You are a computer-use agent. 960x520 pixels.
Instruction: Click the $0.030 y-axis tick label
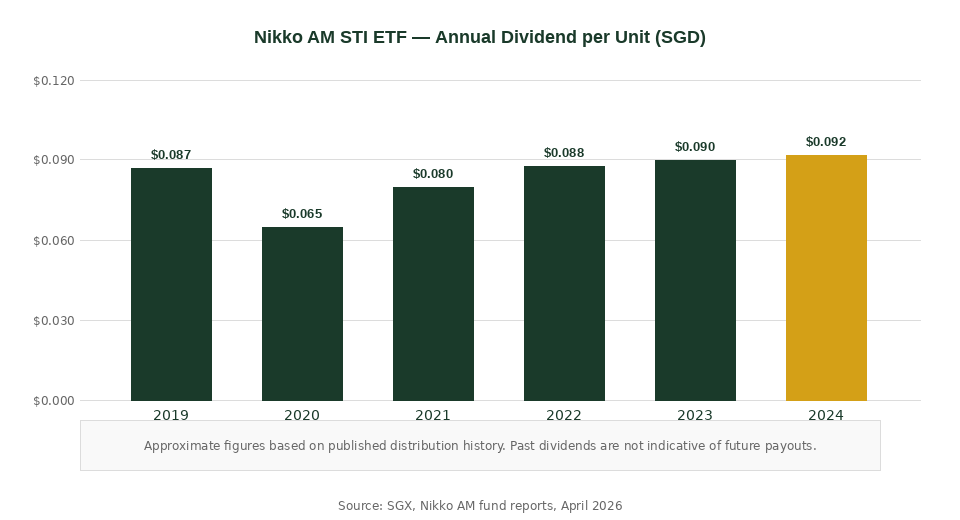point(54,321)
